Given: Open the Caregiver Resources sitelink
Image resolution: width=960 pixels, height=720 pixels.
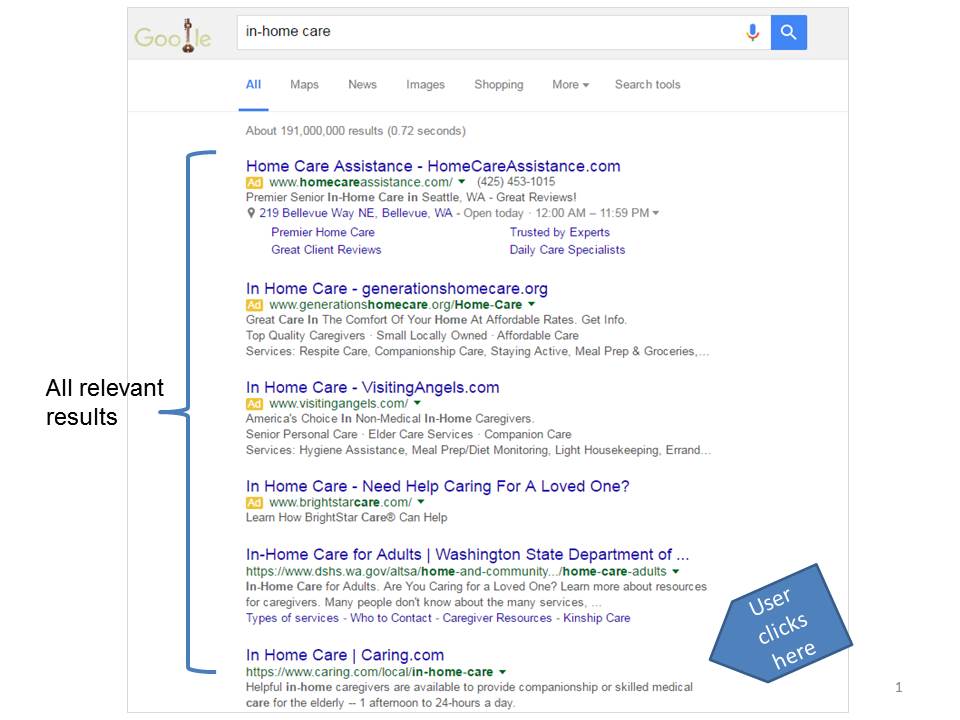Looking at the screenshot, I should (497, 618).
